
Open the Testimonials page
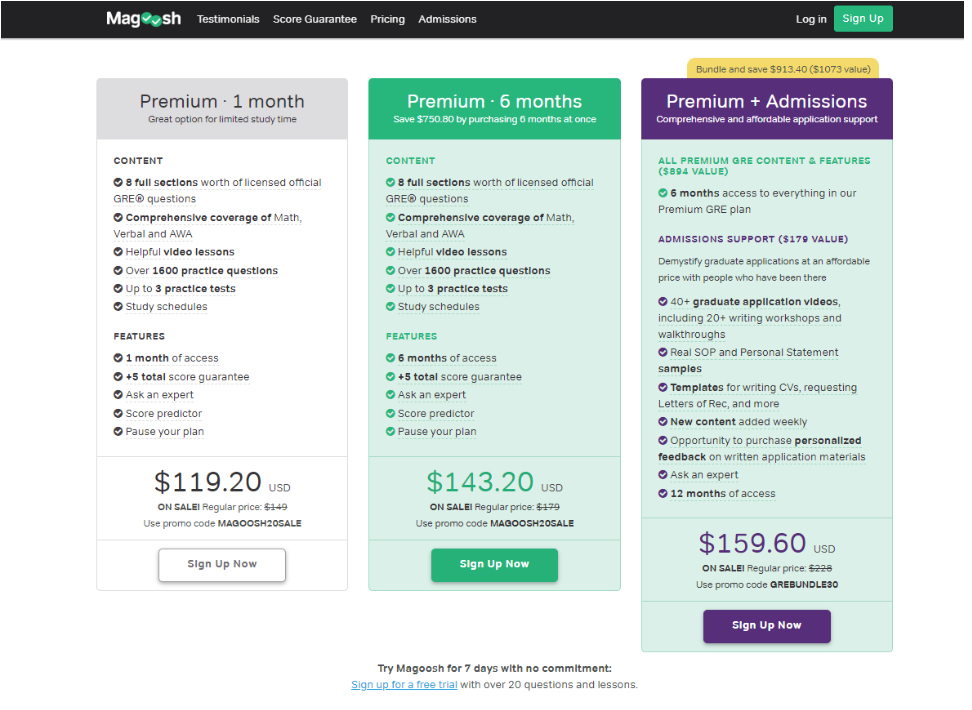coord(228,19)
